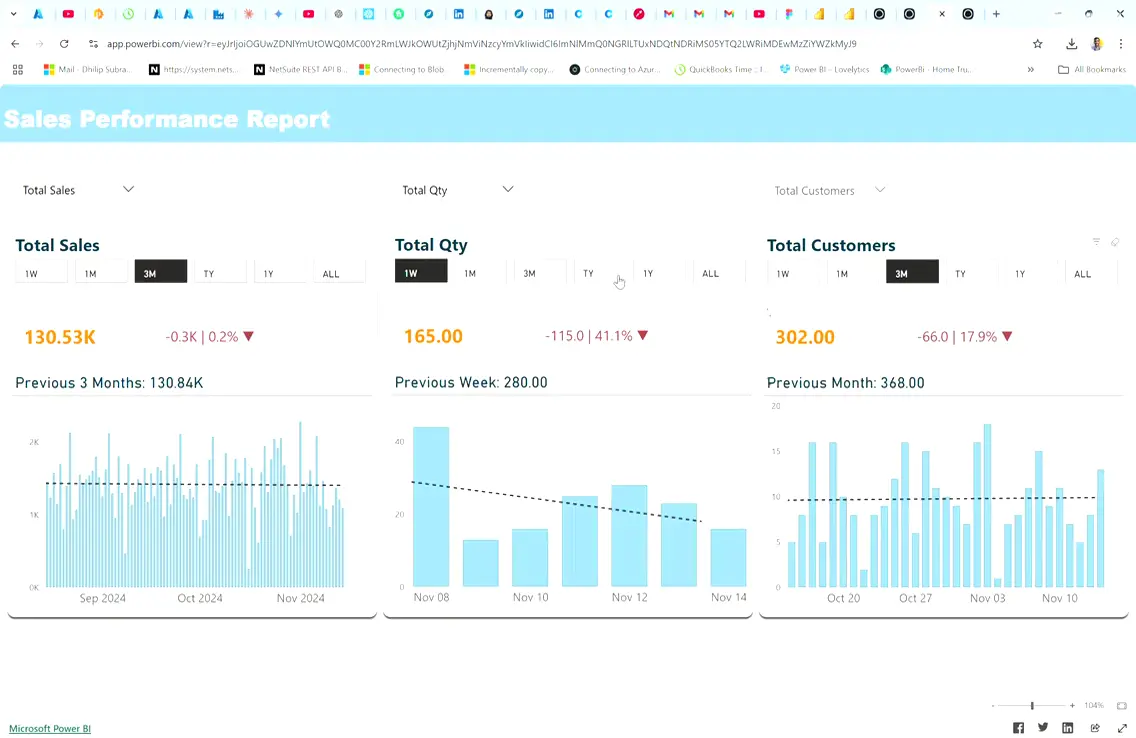Share the report on LinkedIn
Screen dimensions: 1136x738
(1067, 728)
